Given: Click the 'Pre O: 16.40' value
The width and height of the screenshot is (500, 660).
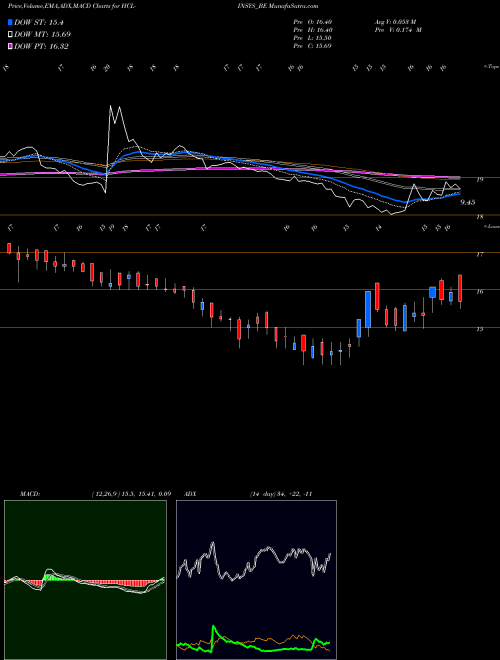Looking at the screenshot, I should [x=313, y=22].
